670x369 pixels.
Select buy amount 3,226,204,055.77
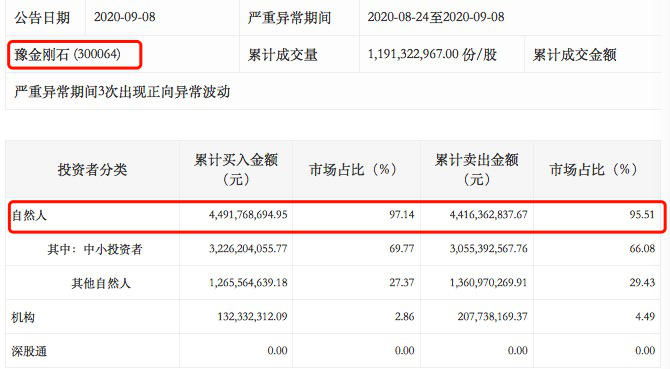click(248, 249)
